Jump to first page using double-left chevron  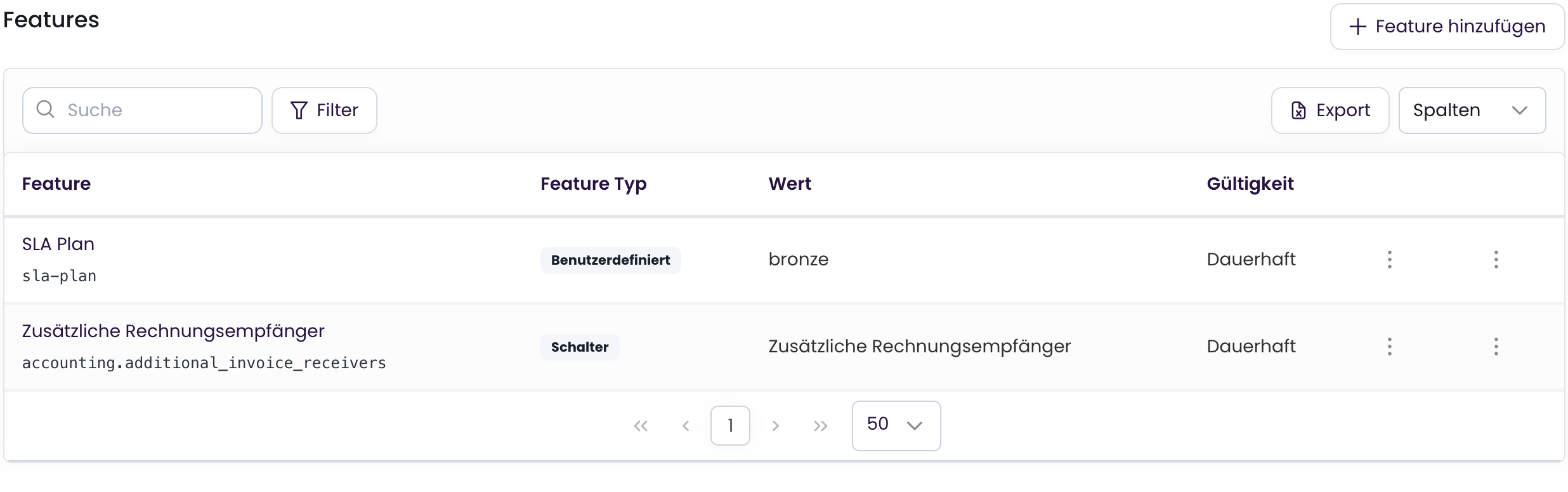pos(641,425)
